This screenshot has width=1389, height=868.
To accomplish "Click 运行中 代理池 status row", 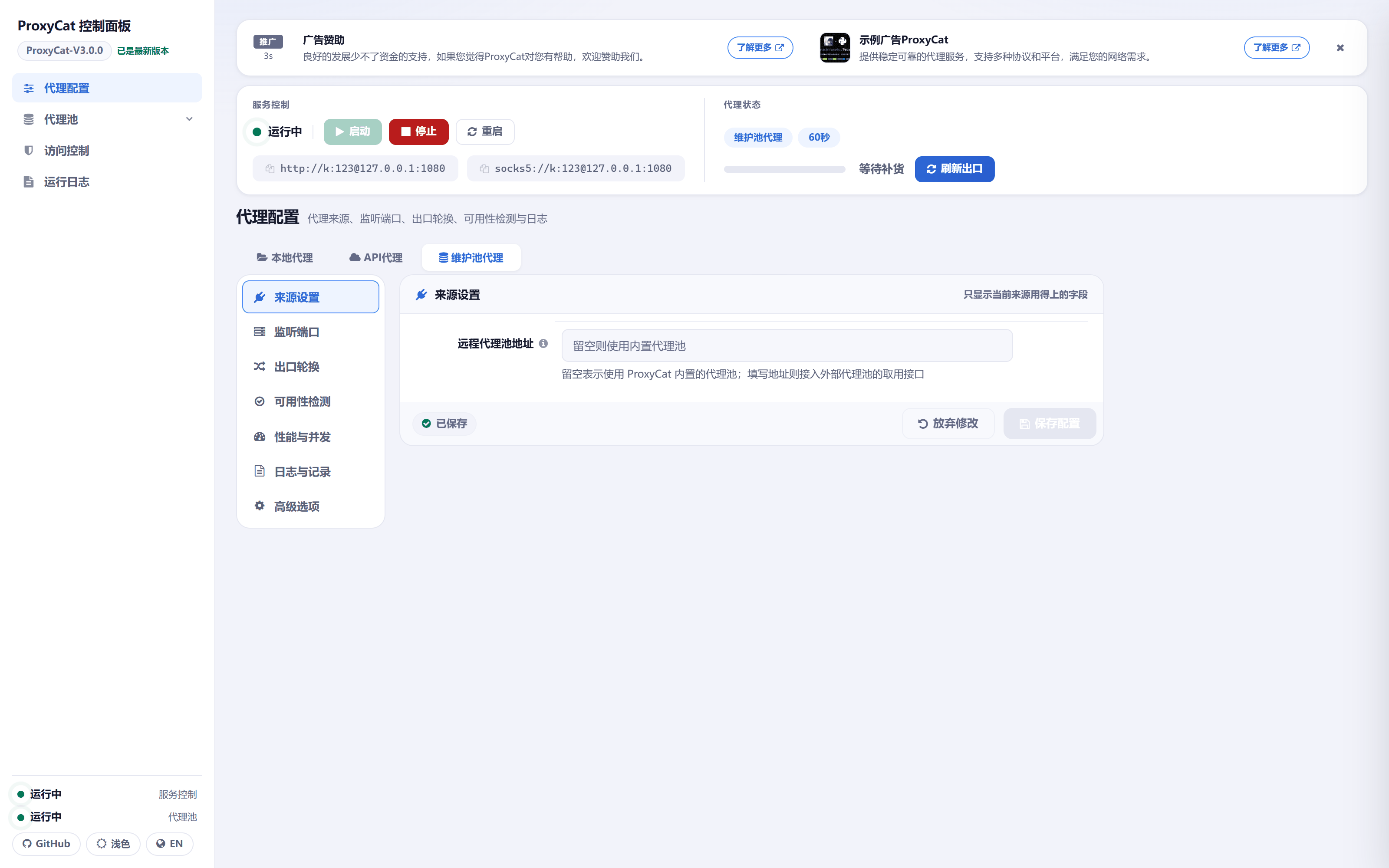I will [107, 817].
